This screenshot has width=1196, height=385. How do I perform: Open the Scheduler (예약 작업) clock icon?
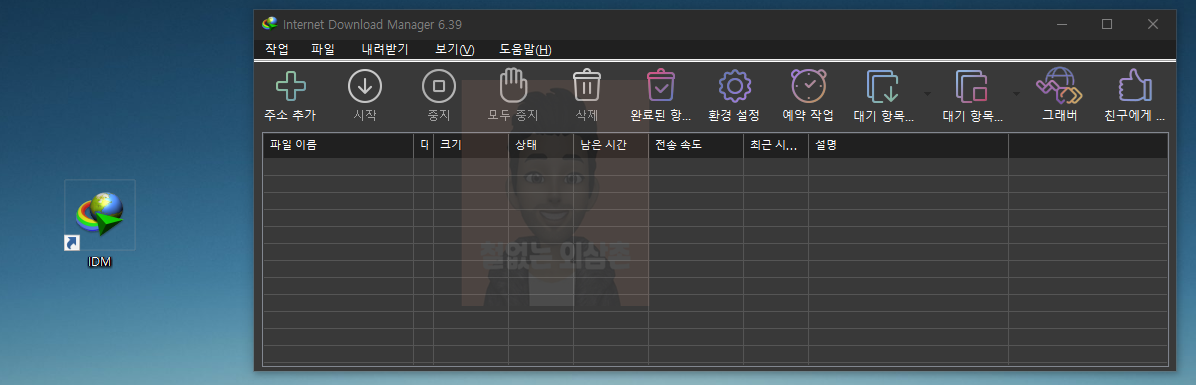(x=809, y=85)
